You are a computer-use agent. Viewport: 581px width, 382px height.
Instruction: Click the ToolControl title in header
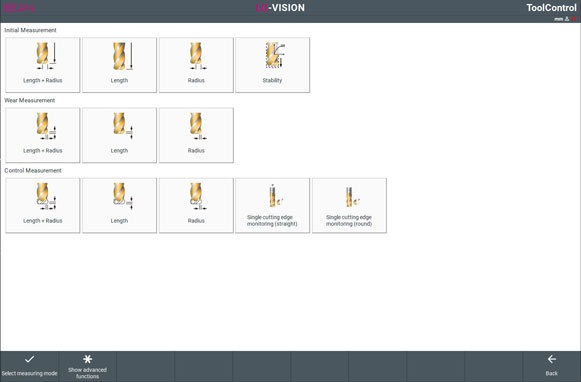(x=551, y=8)
